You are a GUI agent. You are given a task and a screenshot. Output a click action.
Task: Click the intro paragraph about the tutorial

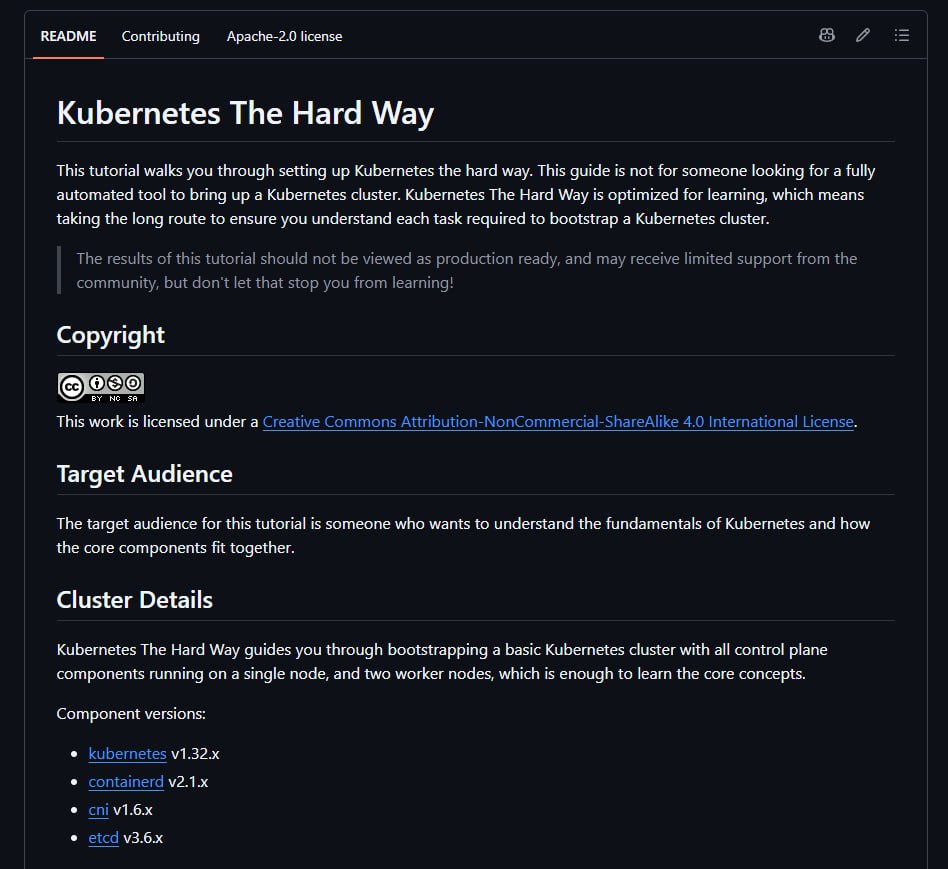click(467, 195)
